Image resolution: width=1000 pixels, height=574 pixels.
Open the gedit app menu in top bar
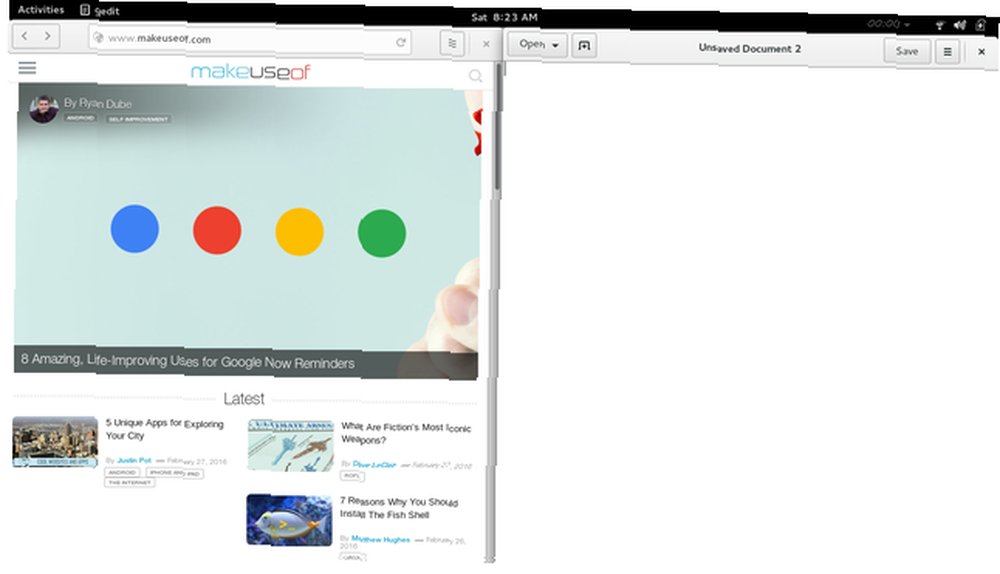100,10
